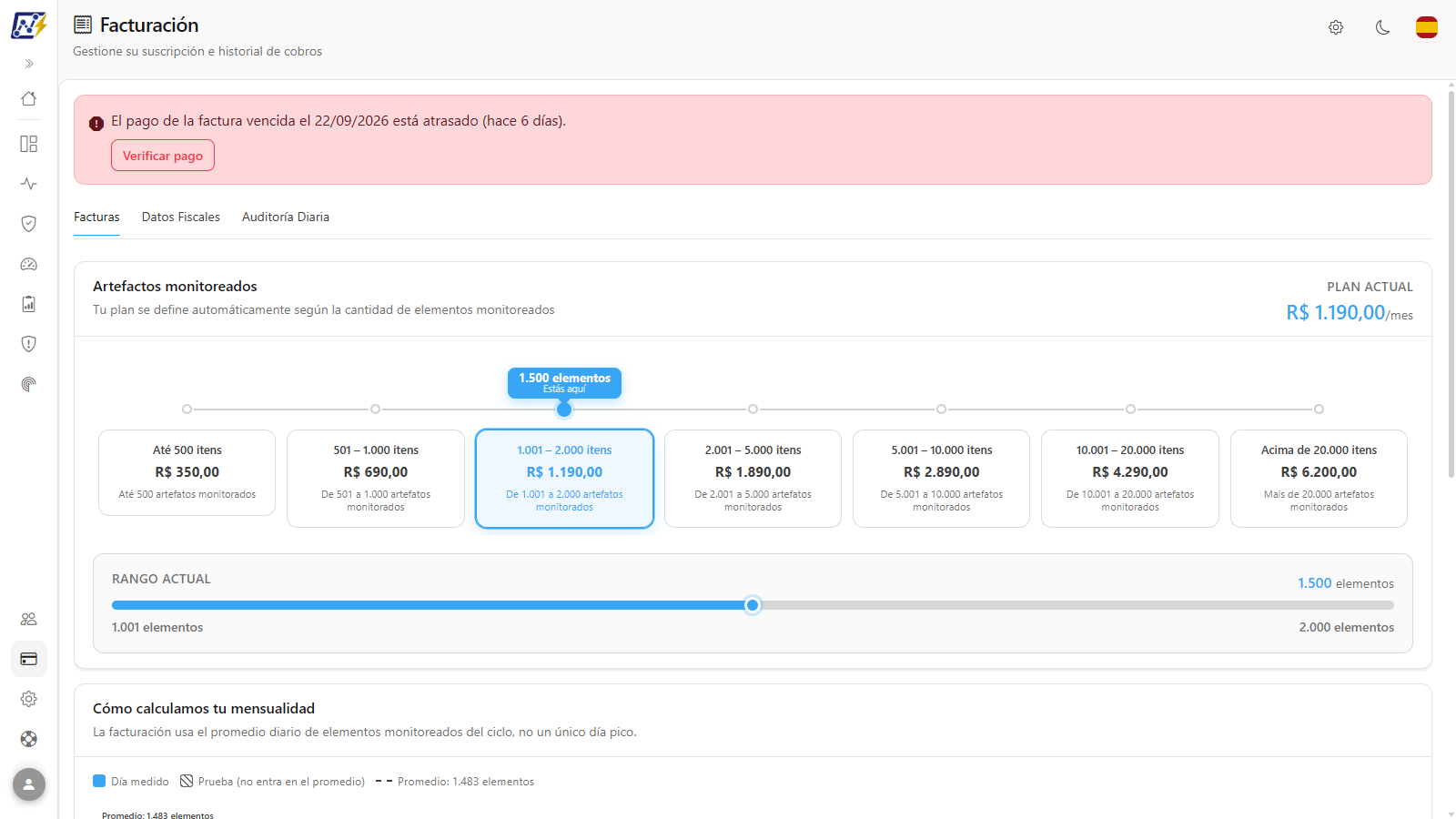Image resolution: width=1456 pixels, height=819 pixels.
Task: Open the shield checkmark icon in the sidebar
Action: [29, 224]
